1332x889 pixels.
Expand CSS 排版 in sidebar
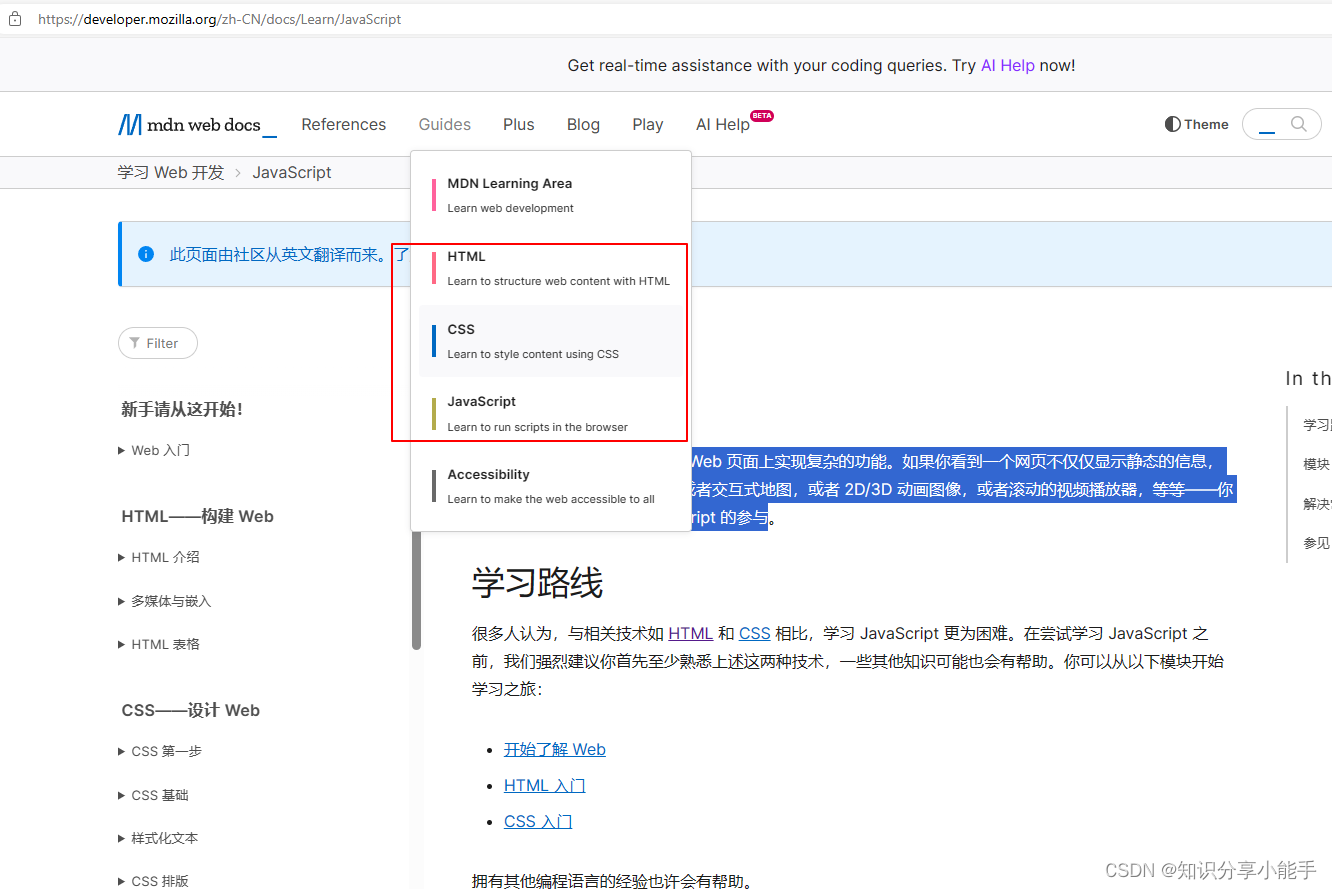[x=154, y=881]
